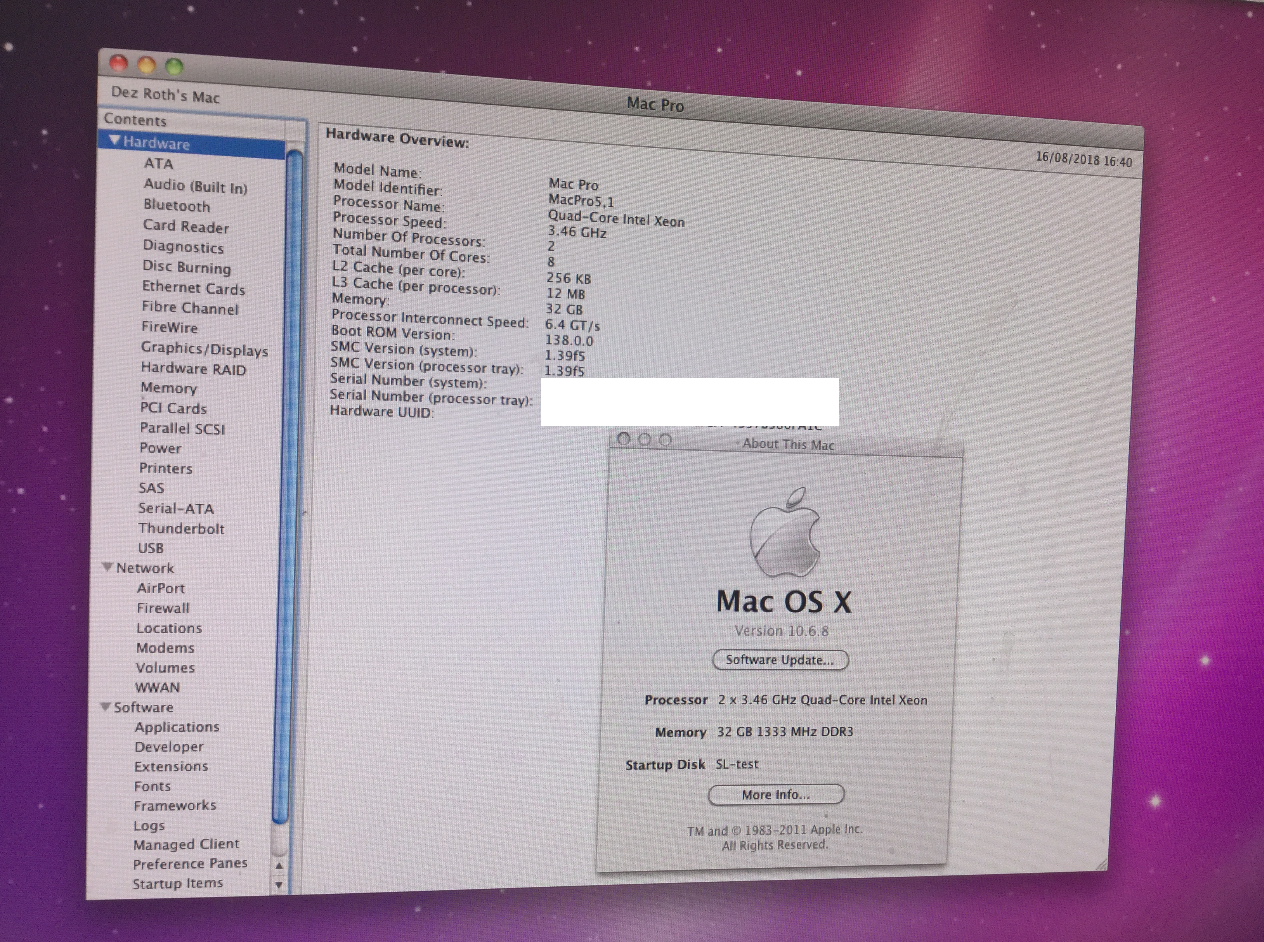Select the Network category header
1264x942 pixels.
(x=145, y=567)
